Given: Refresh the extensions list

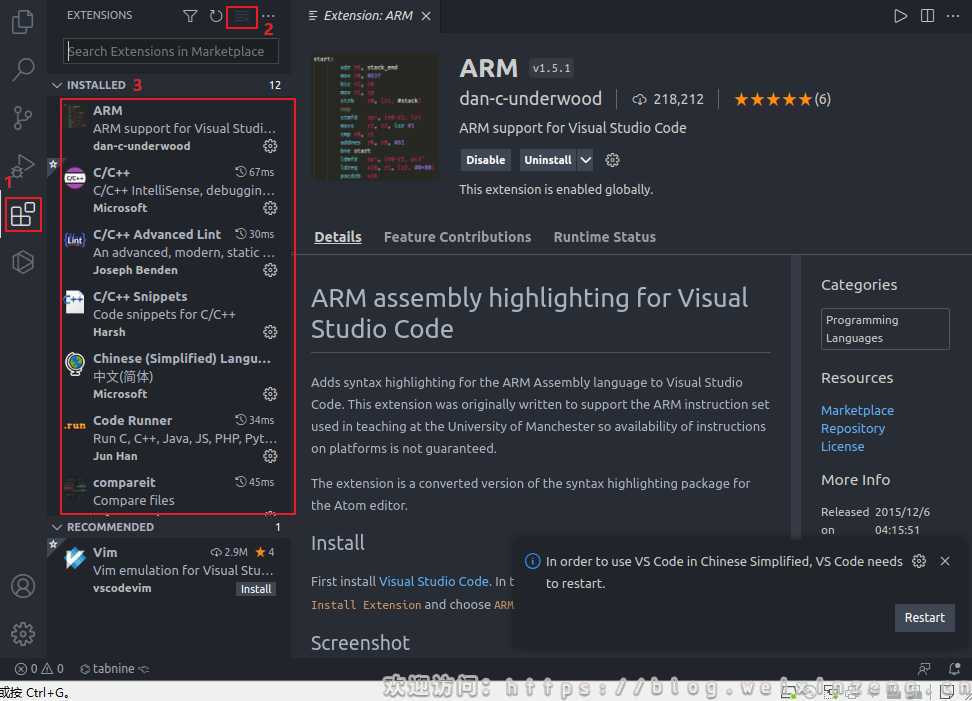Looking at the screenshot, I should click(x=216, y=16).
